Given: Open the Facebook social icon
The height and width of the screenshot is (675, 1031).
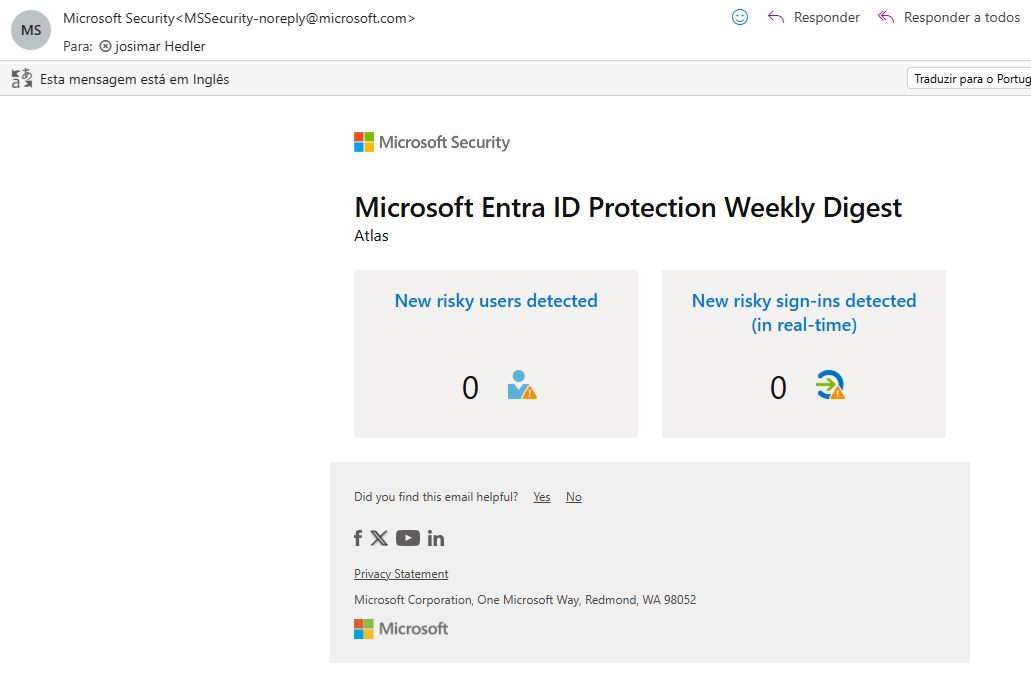Looking at the screenshot, I should coord(358,538).
